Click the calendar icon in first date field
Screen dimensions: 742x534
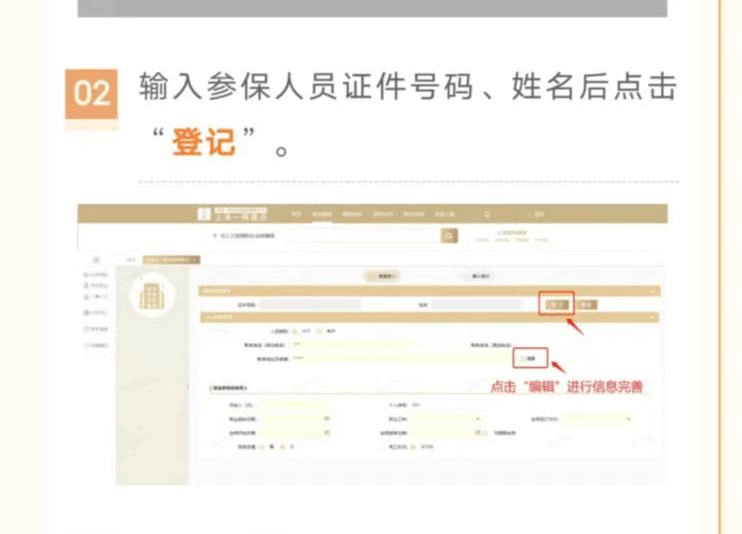[327, 418]
